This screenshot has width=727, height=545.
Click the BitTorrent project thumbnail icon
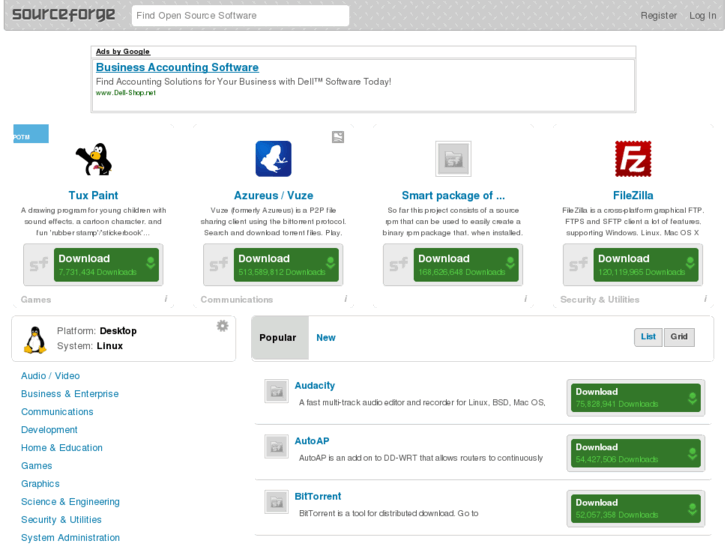click(x=276, y=502)
